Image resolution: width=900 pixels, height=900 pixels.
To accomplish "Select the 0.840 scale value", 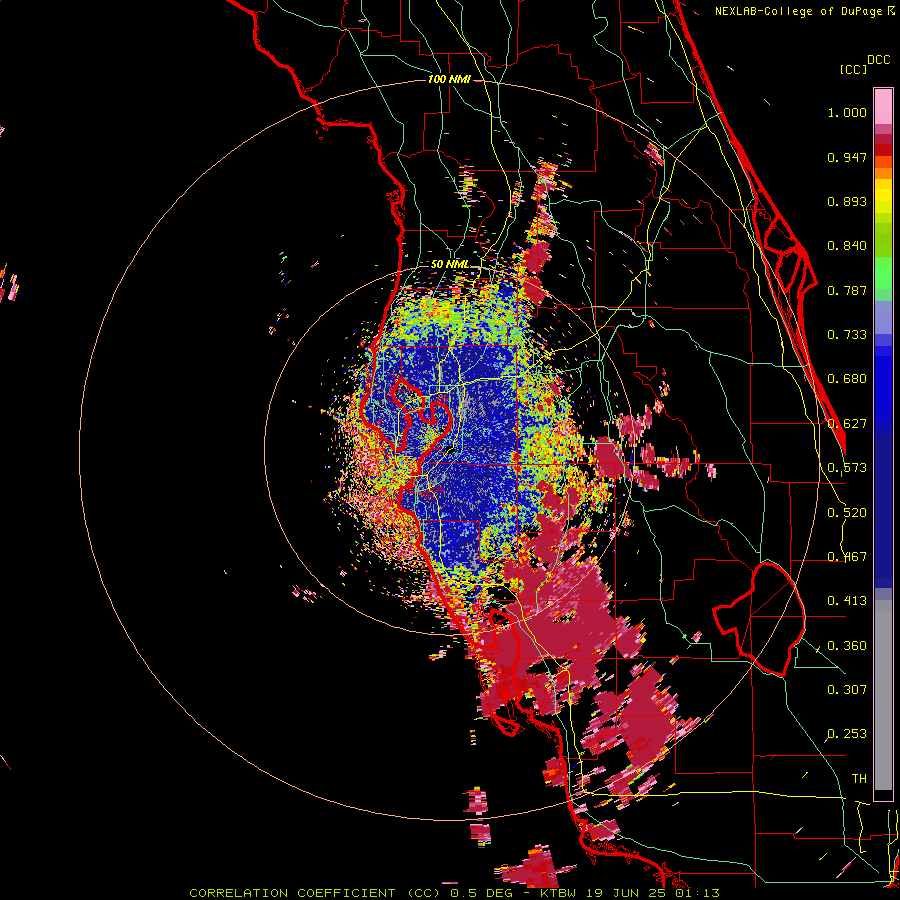I will 847,246.
